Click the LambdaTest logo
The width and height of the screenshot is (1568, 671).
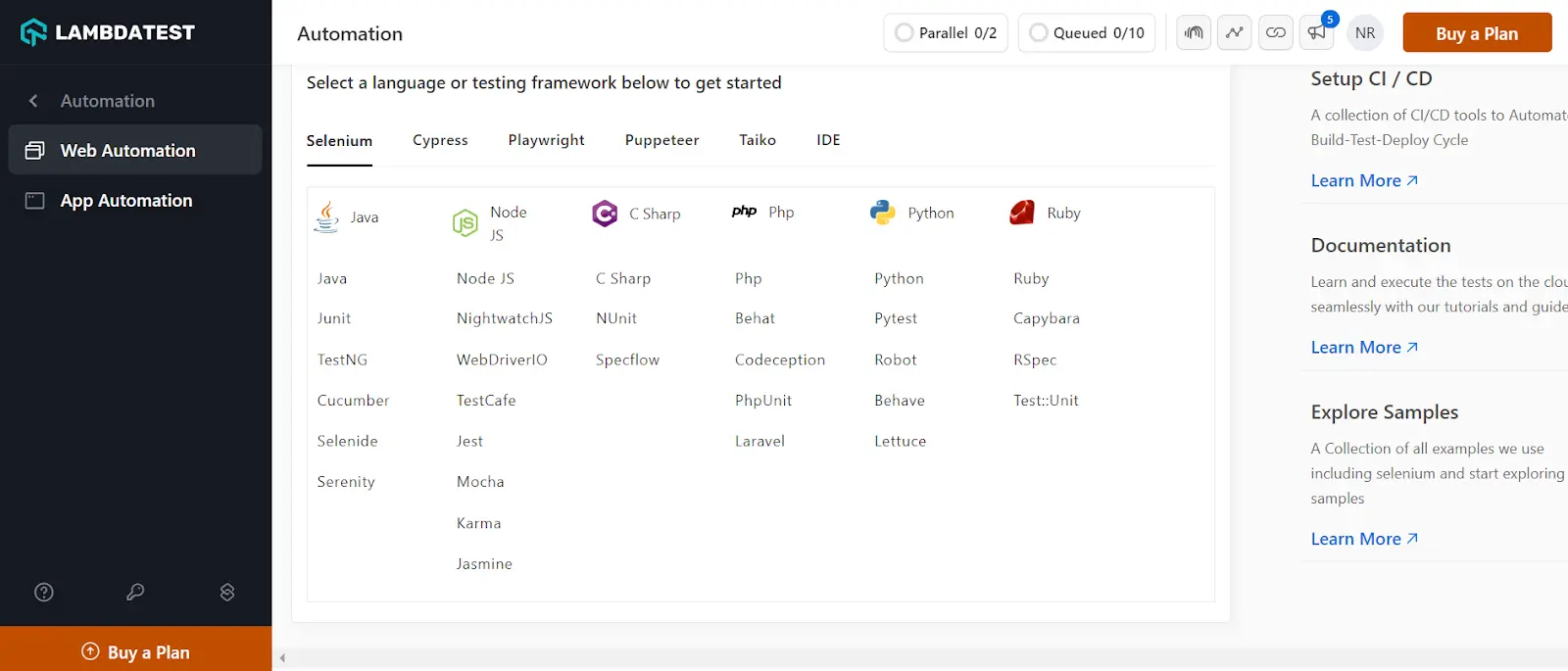pyautogui.click(x=108, y=32)
